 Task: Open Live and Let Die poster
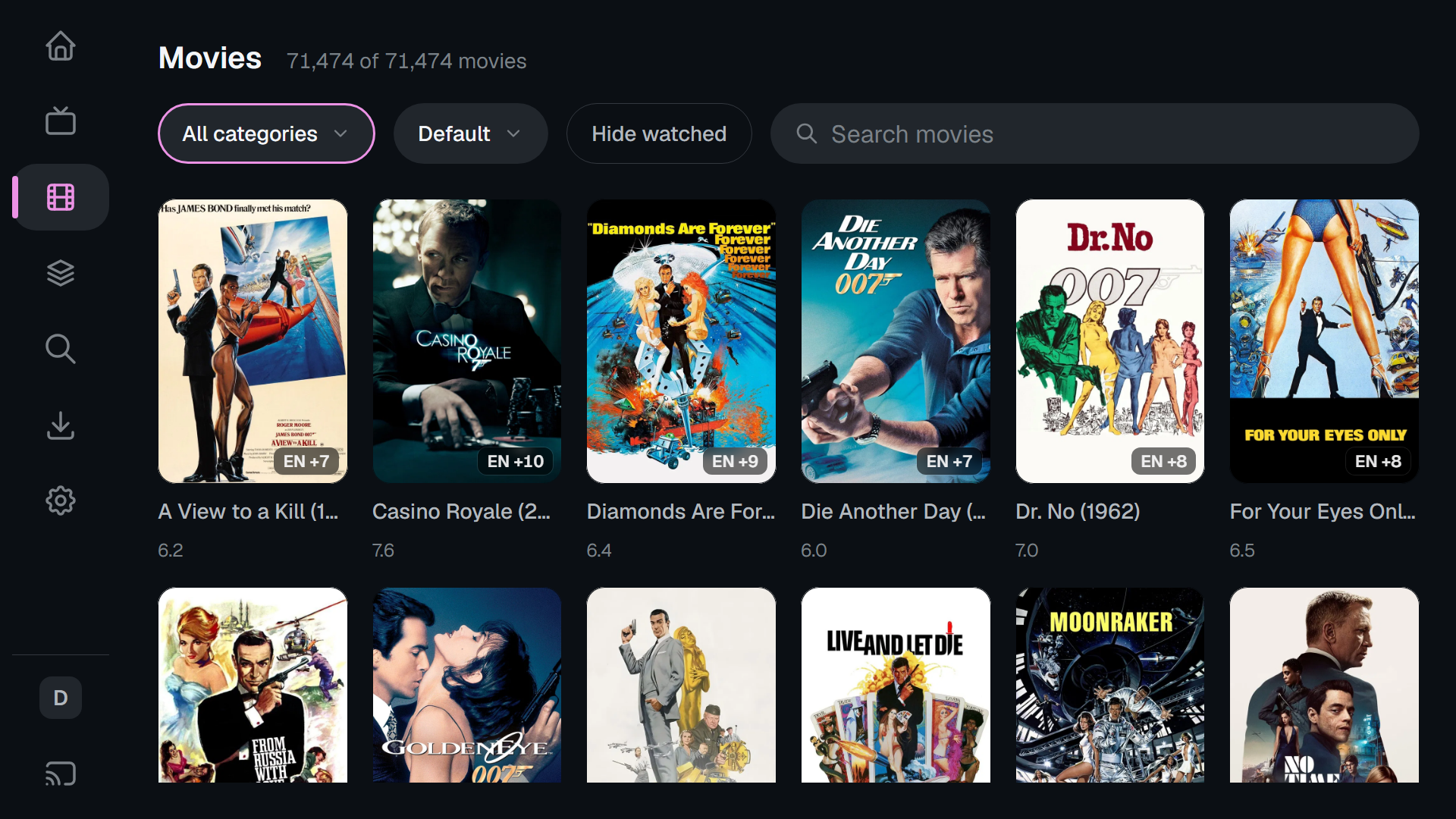896,685
